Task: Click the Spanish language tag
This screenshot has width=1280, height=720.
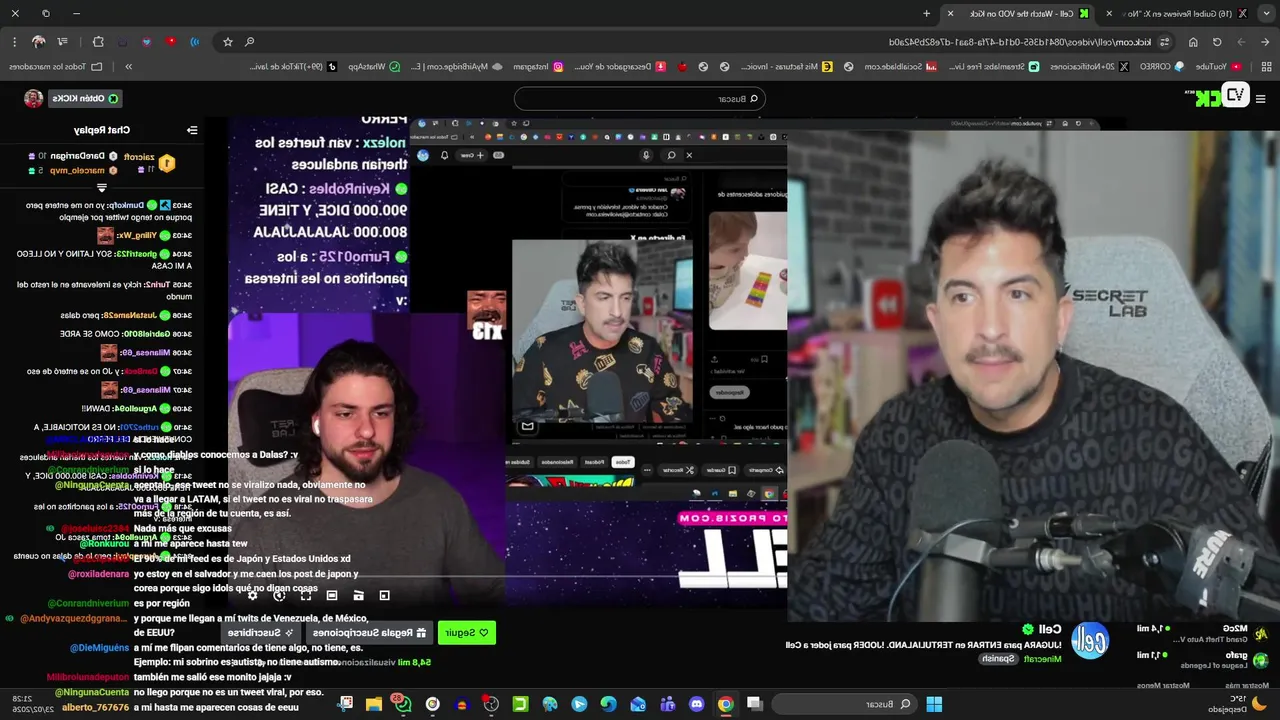Action: 997,658
